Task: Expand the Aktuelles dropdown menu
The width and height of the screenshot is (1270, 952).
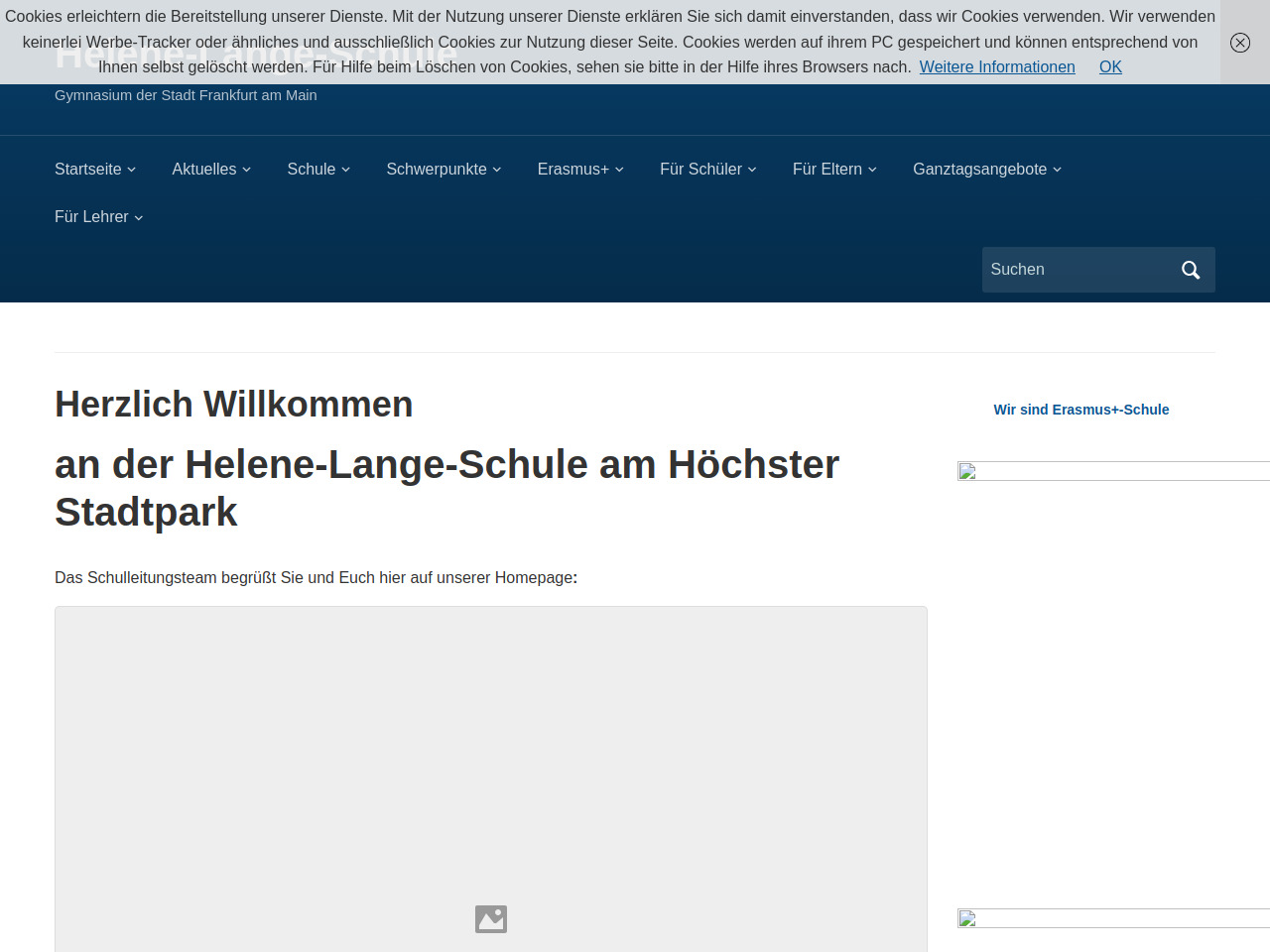Action: [210, 170]
